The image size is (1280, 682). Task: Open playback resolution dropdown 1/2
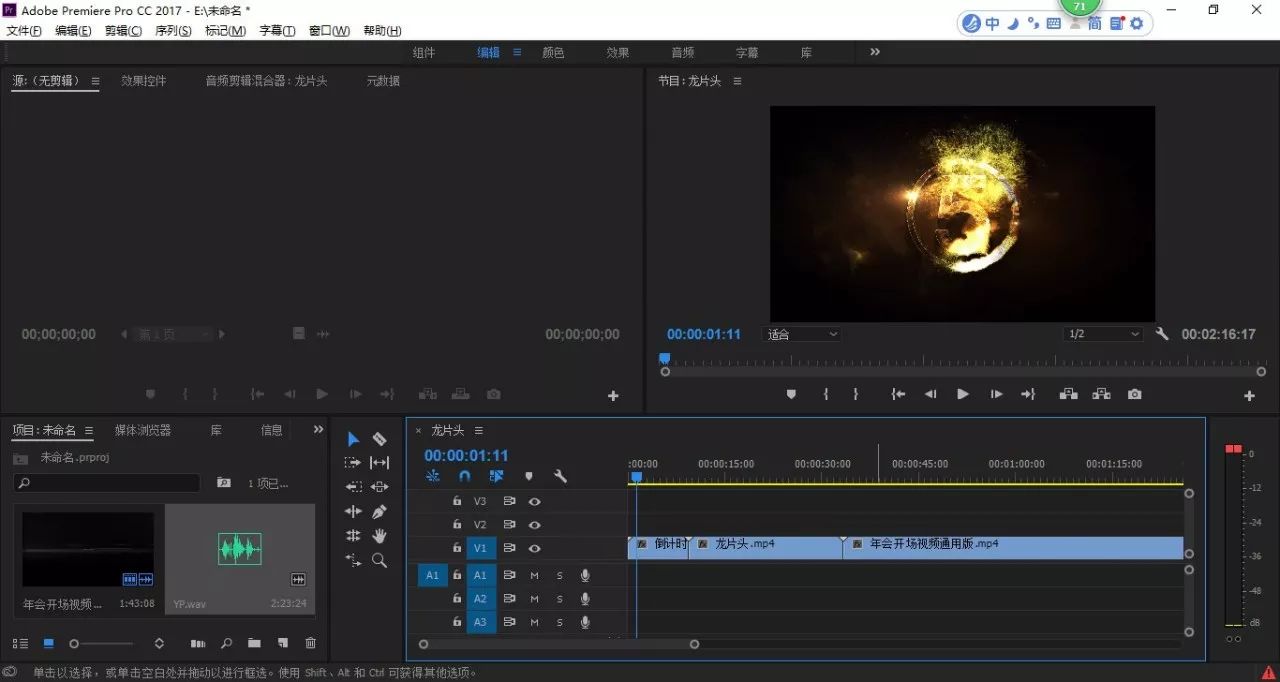point(1103,334)
